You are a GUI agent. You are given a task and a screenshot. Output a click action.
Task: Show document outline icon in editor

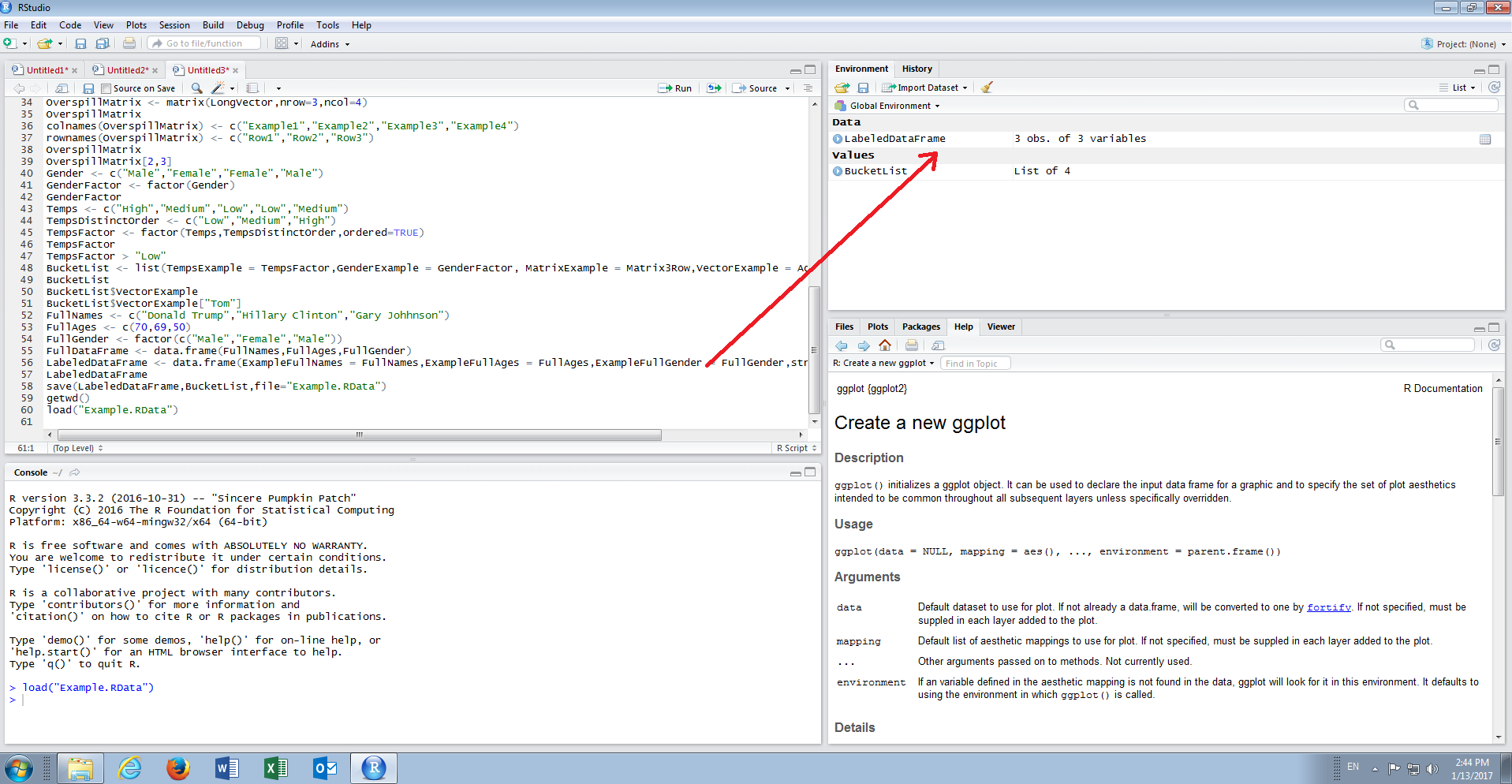pyautogui.click(x=808, y=88)
